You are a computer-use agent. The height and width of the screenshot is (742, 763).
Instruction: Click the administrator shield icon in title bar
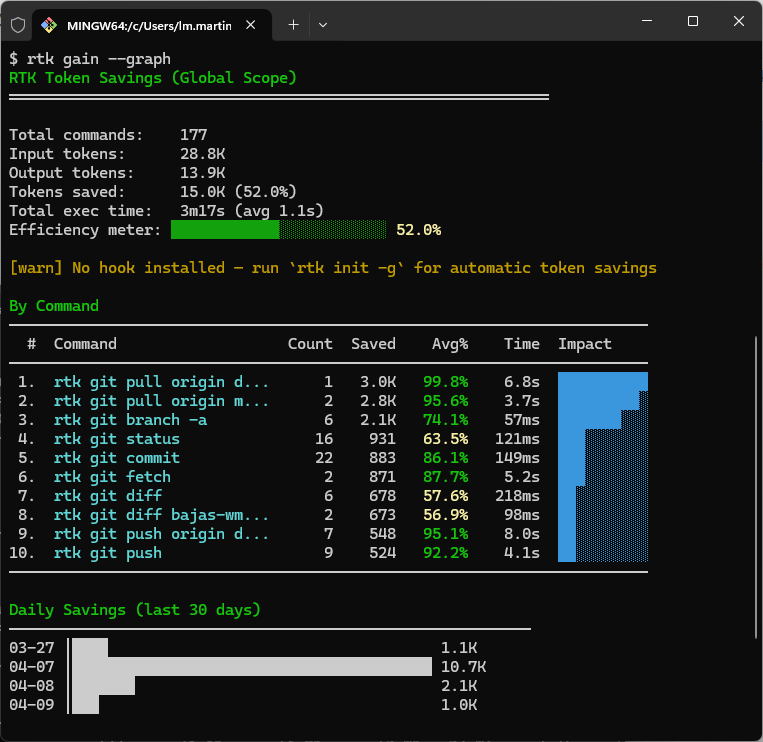(x=17, y=24)
